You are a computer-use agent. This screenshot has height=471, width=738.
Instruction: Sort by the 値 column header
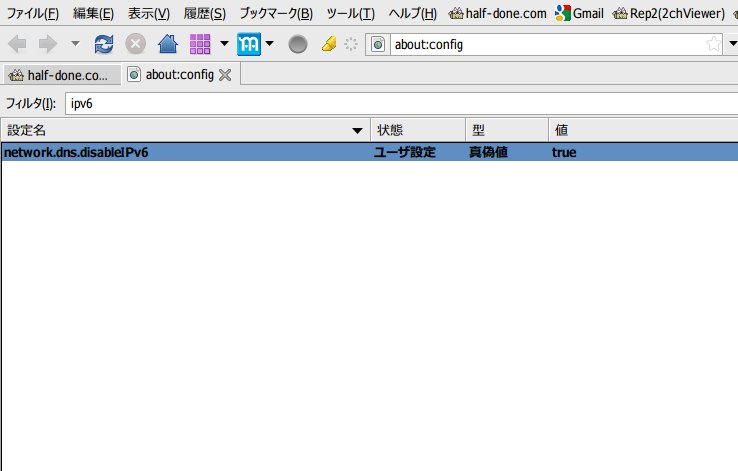(643, 130)
